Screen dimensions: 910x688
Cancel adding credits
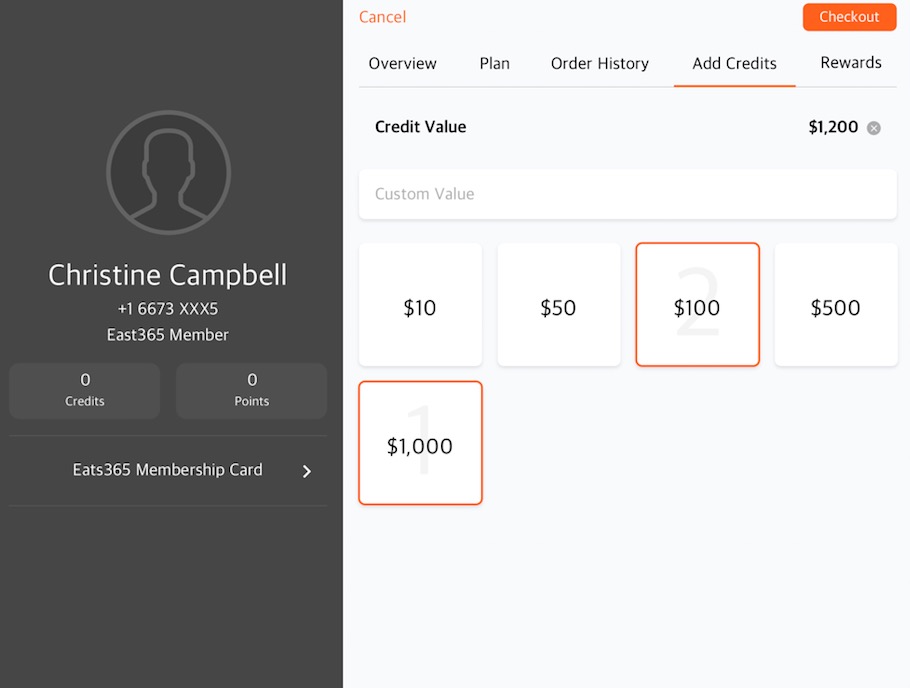click(382, 17)
